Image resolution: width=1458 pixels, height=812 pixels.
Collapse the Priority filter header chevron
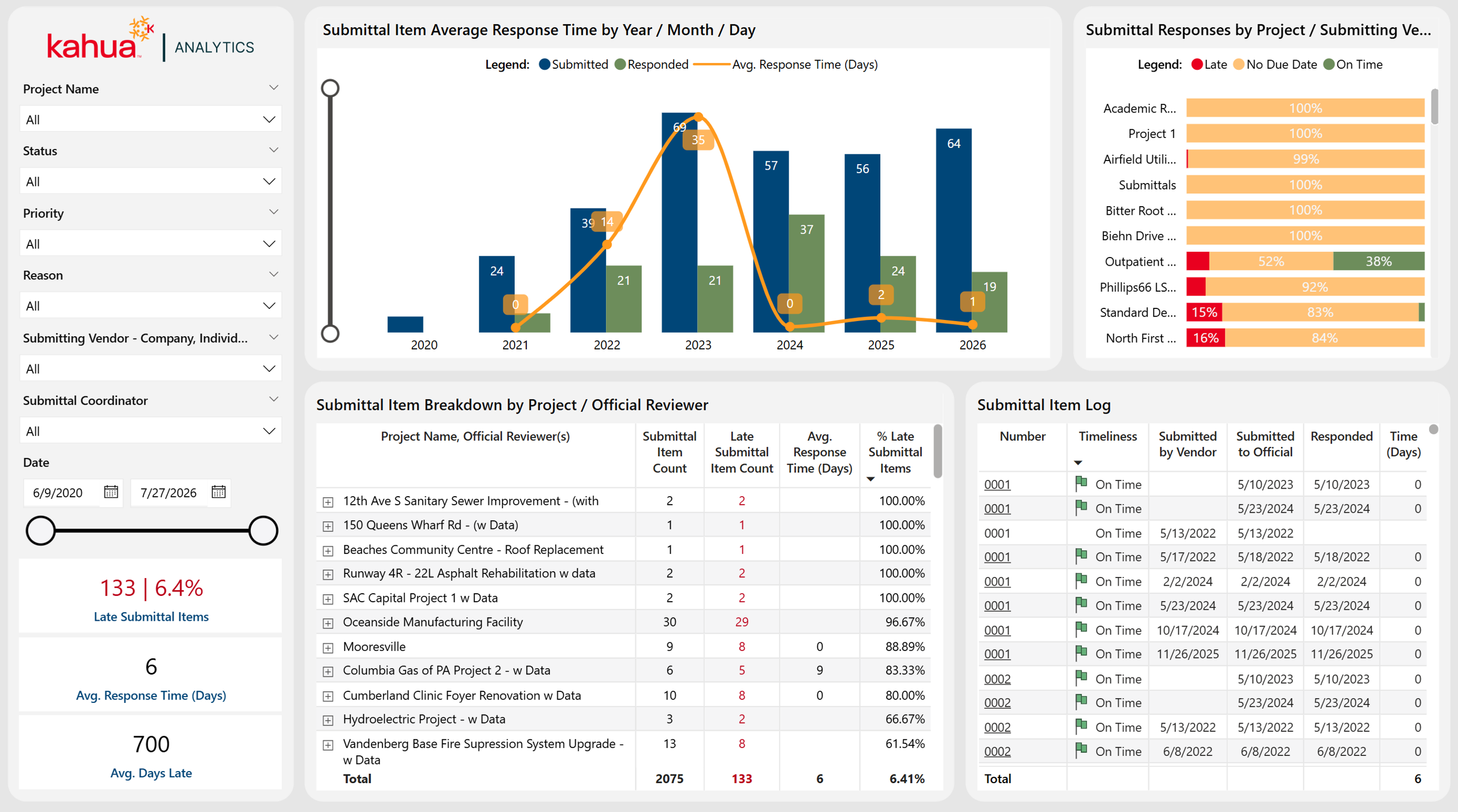pyautogui.click(x=274, y=212)
